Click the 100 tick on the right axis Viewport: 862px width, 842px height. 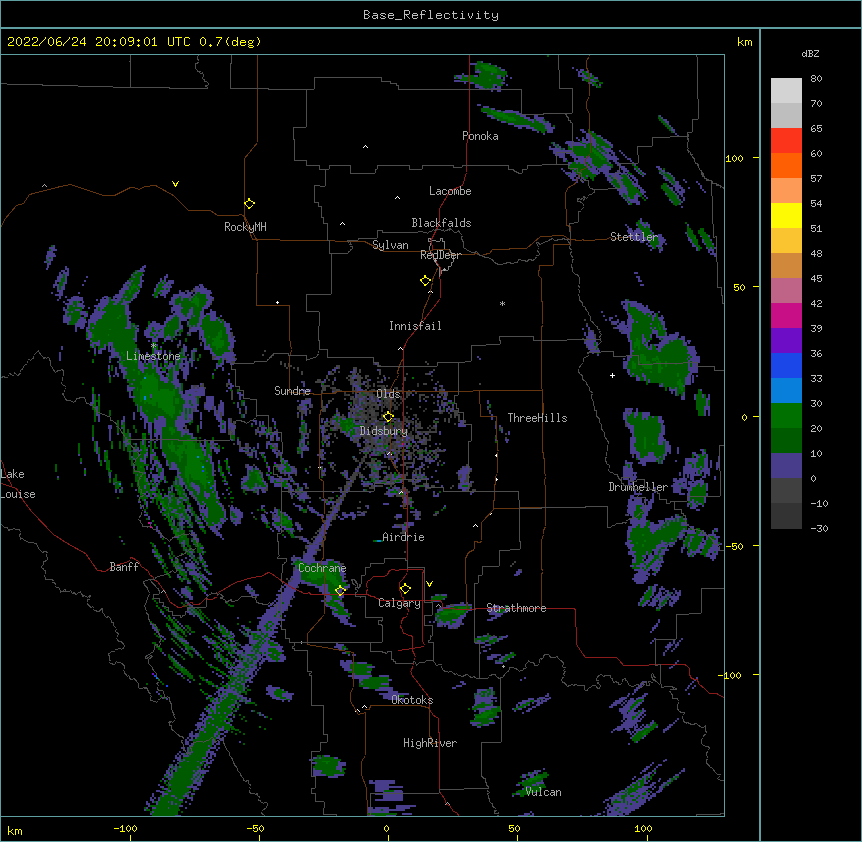click(734, 158)
